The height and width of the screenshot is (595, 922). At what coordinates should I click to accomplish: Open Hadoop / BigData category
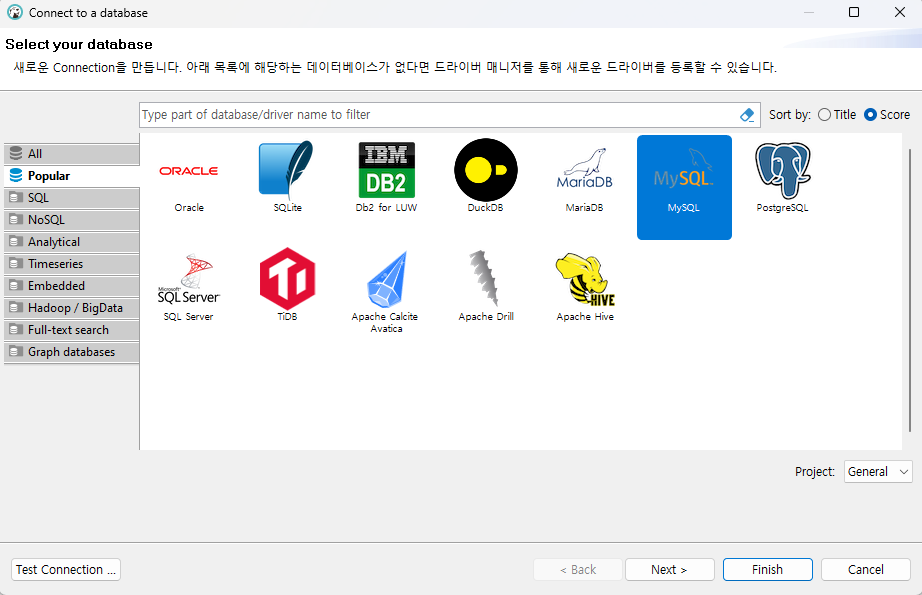click(72, 308)
